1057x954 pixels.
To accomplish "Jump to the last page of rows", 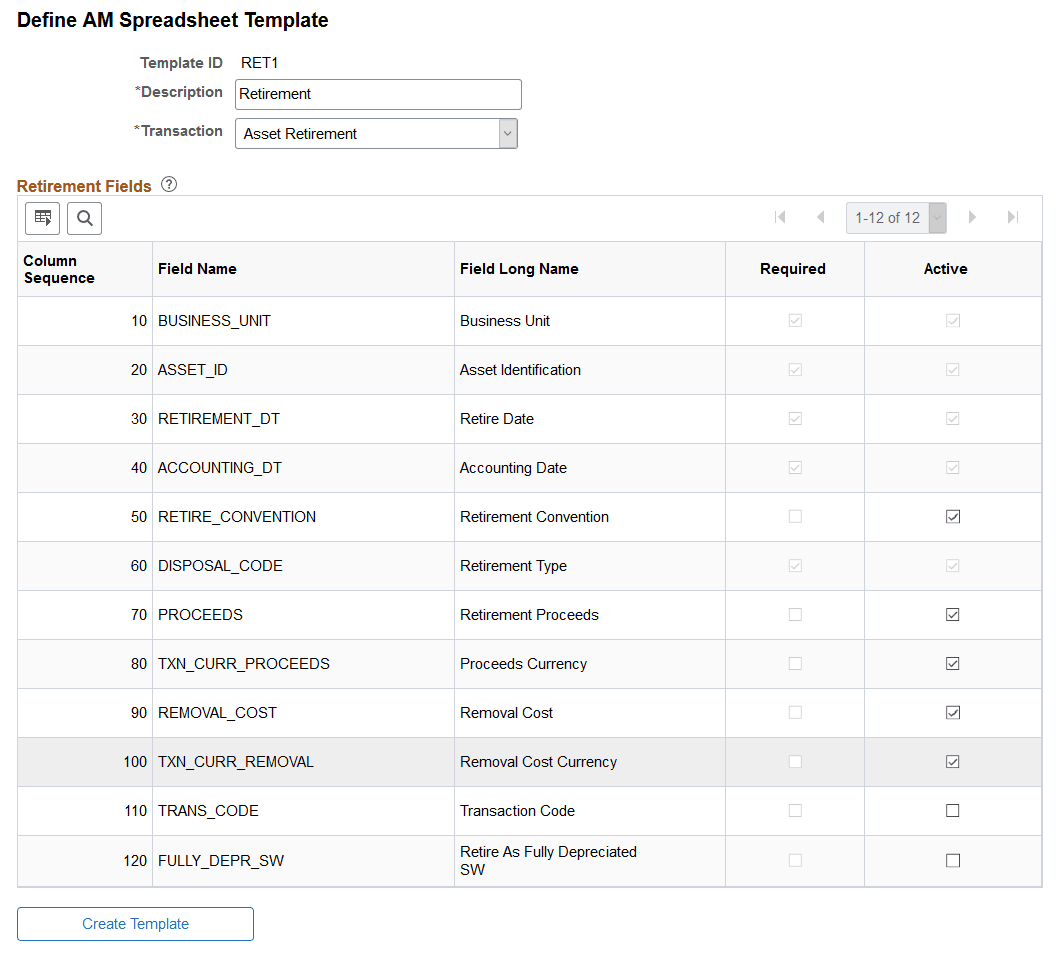I will pos(1012,217).
